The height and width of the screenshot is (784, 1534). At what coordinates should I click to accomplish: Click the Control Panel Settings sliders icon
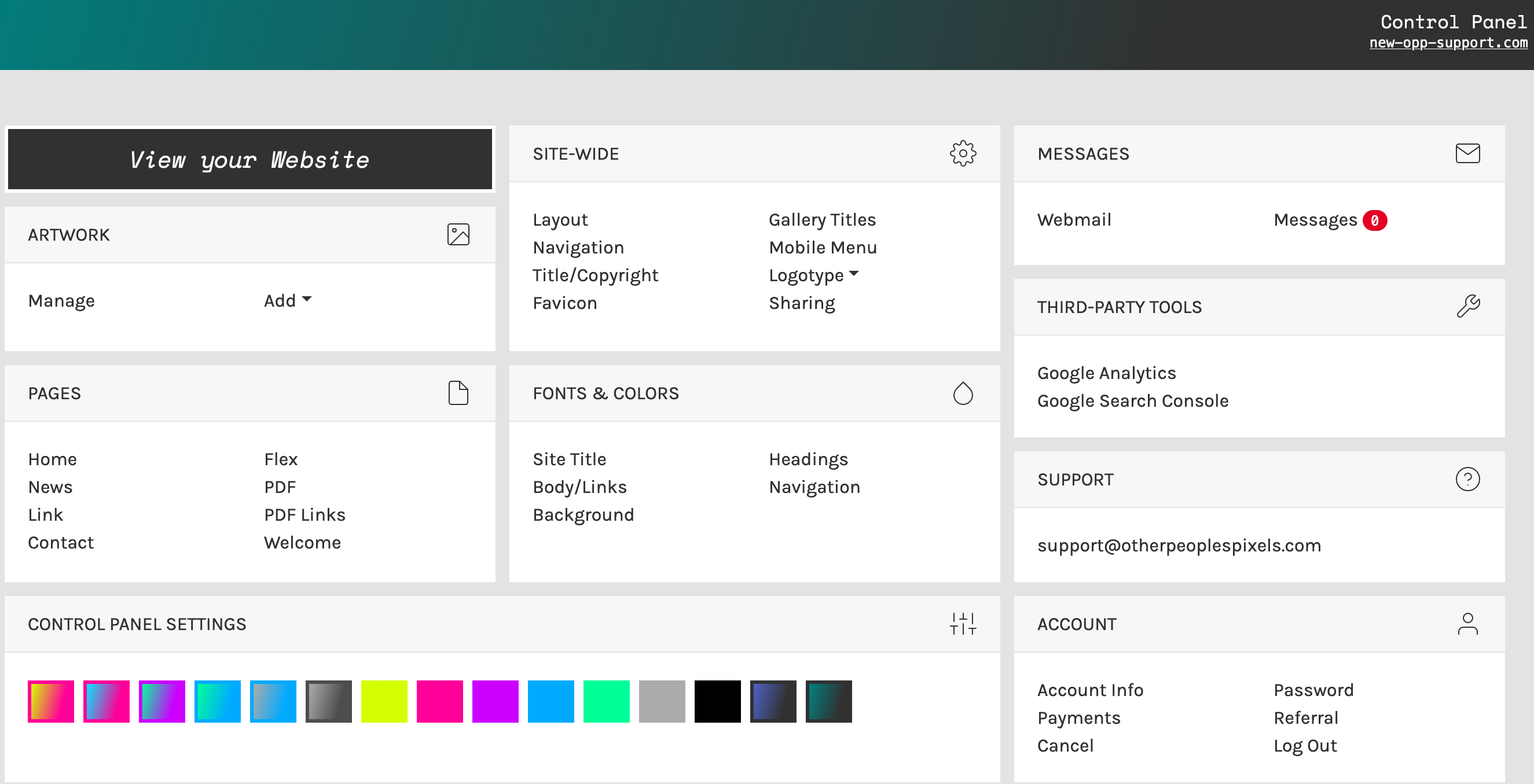(962, 624)
